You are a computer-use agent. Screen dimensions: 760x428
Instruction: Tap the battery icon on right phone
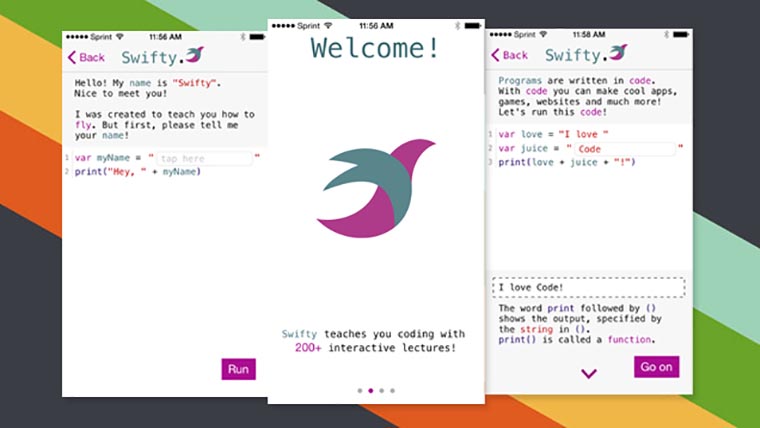coord(681,34)
